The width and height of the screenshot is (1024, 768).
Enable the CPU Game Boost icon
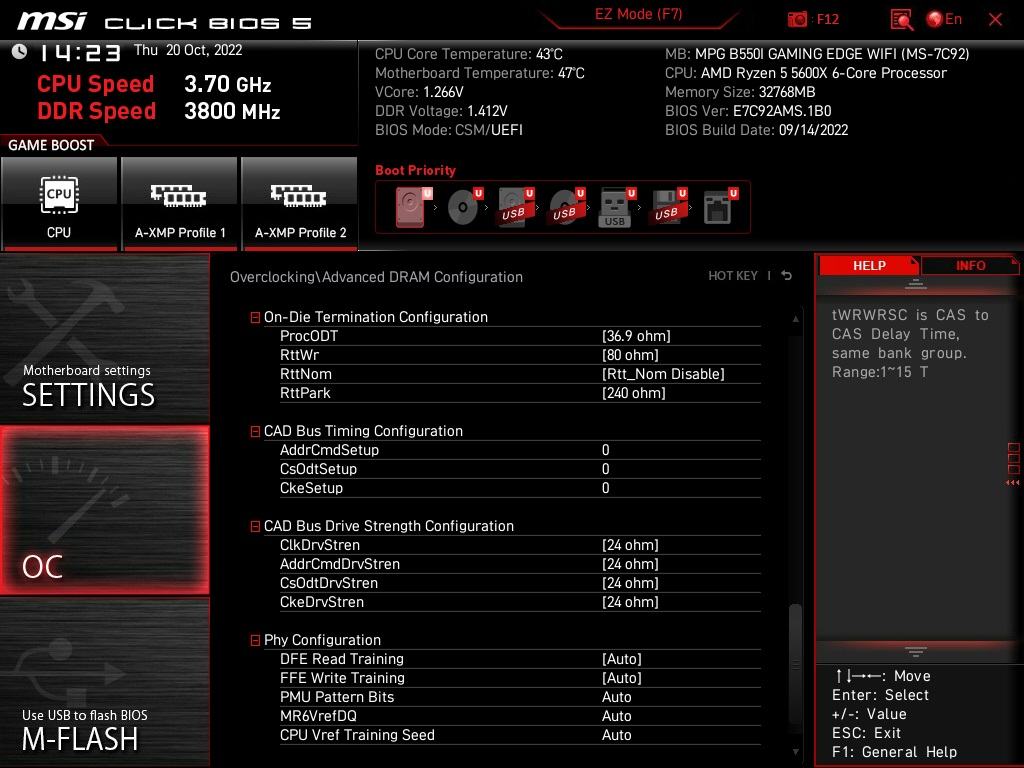click(59, 204)
